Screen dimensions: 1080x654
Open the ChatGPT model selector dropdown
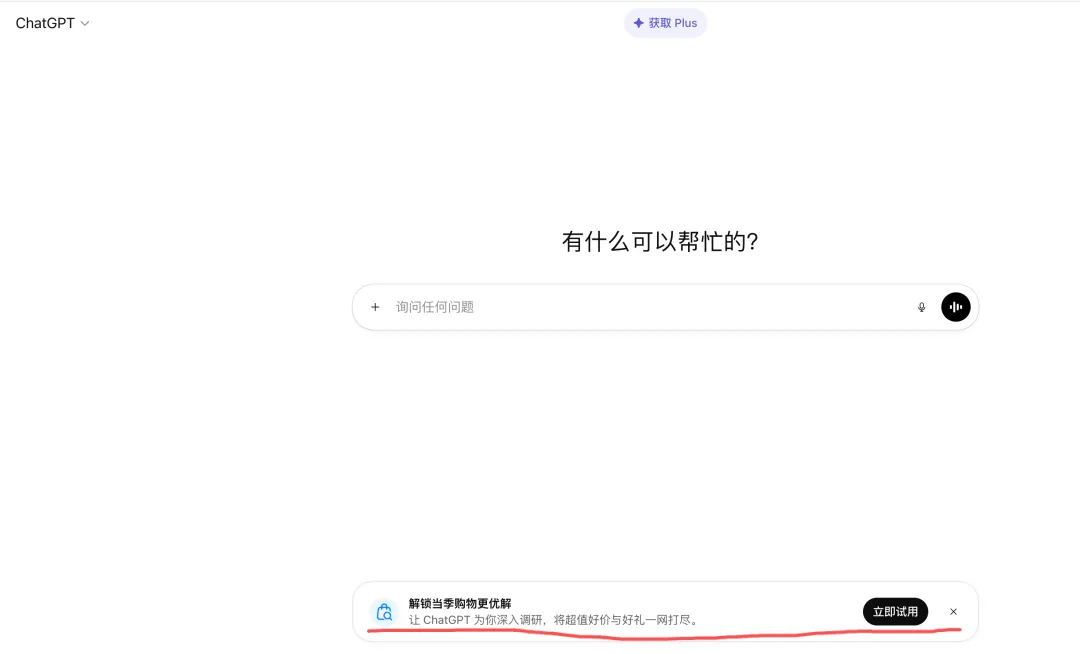(x=52, y=23)
